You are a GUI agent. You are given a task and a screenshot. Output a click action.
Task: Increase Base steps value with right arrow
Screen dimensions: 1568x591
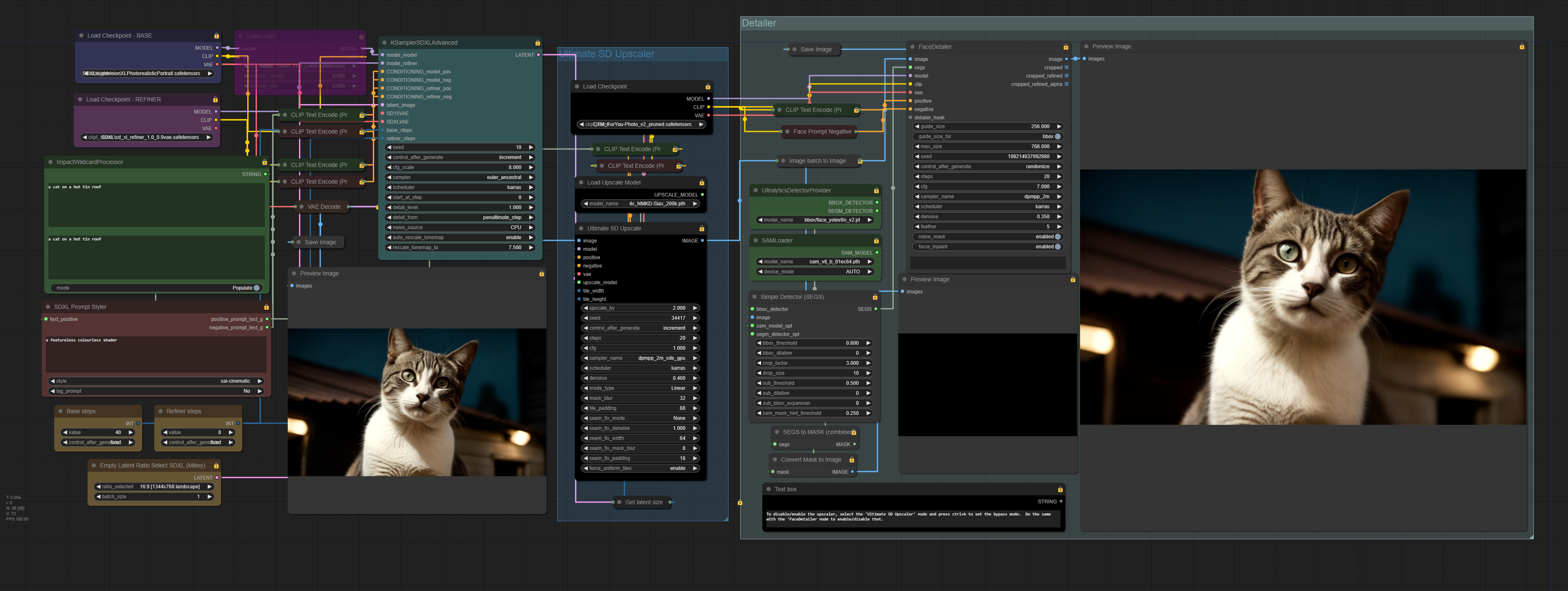[130, 432]
